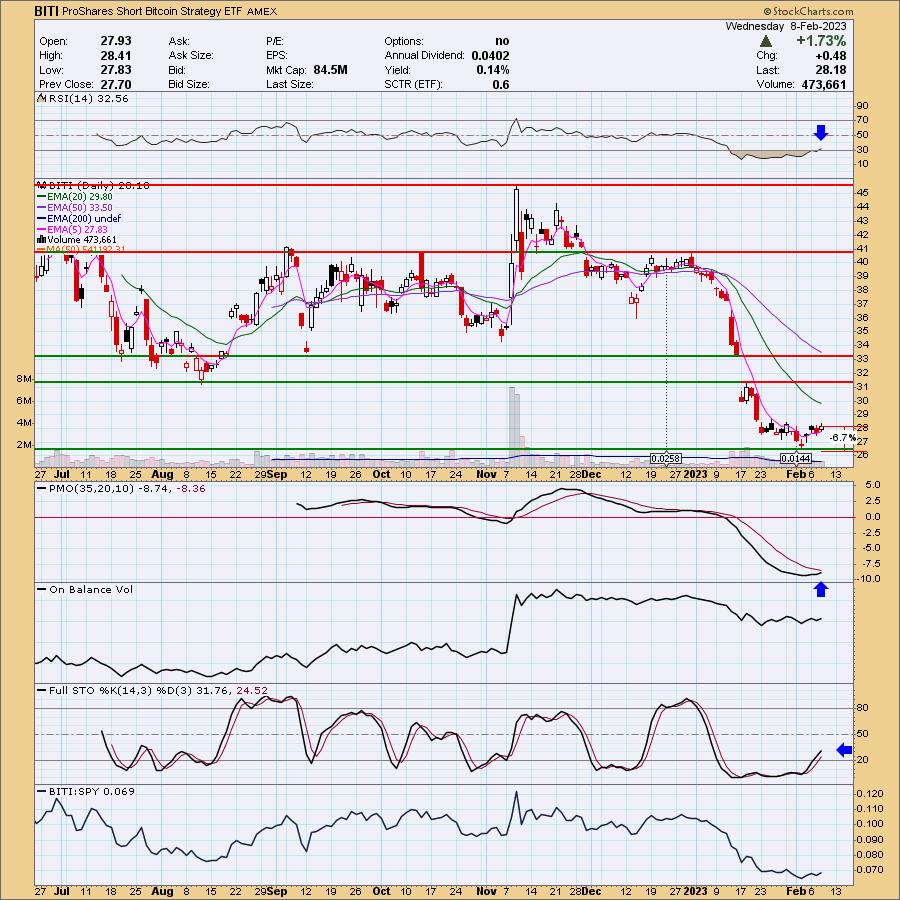Click the RSI(14) 32.56 indicator label

(x=88, y=98)
